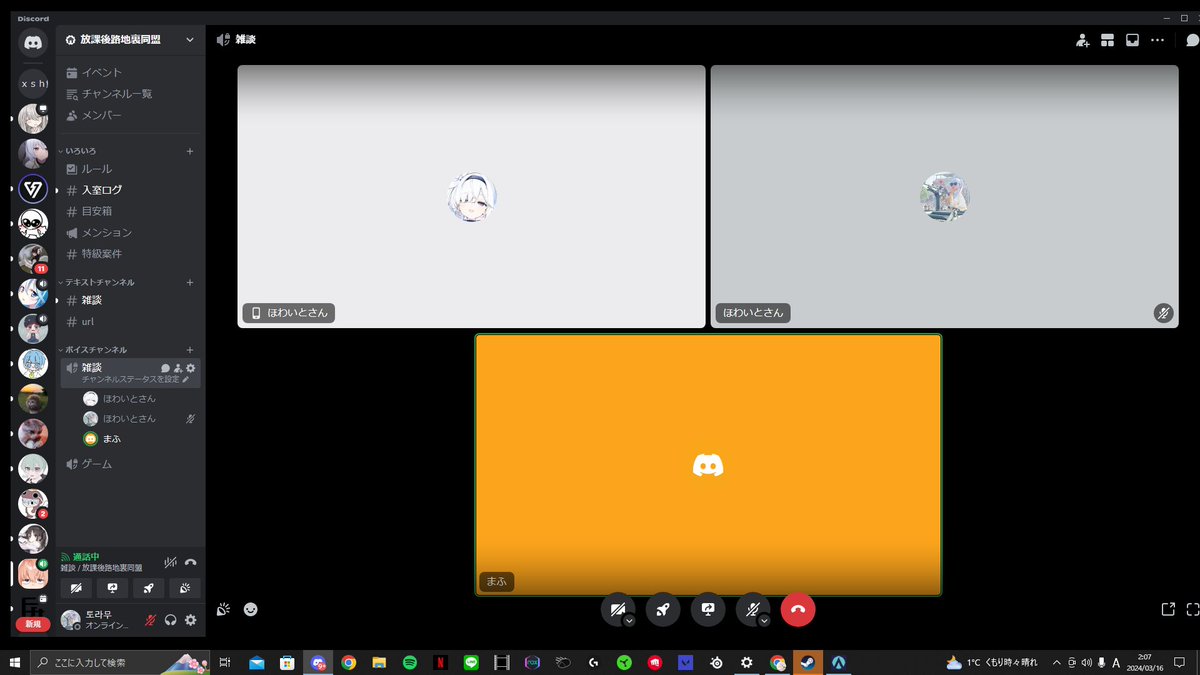This screenshot has width=1200, height=675.
Task: Turn on camera in sidebar voice panel
Action: tap(76, 588)
